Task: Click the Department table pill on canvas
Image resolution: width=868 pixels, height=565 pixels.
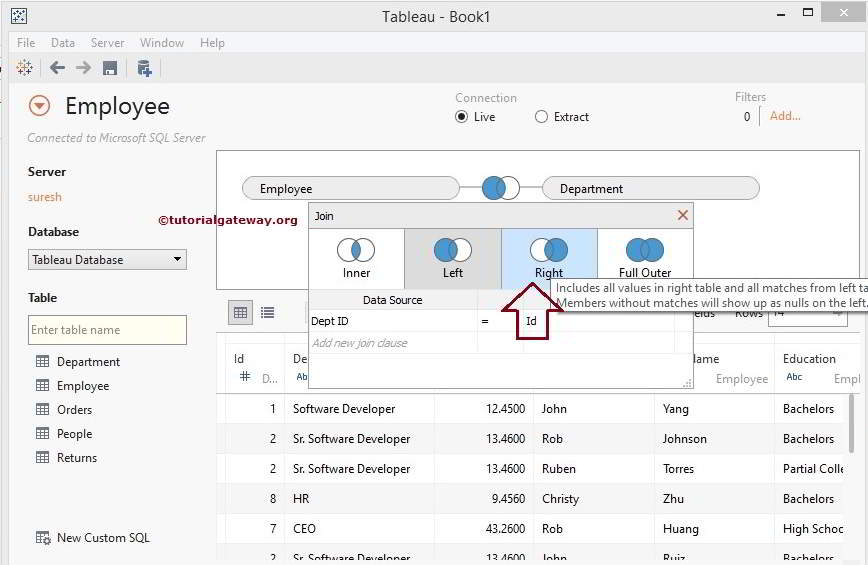Action: pos(651,188)
